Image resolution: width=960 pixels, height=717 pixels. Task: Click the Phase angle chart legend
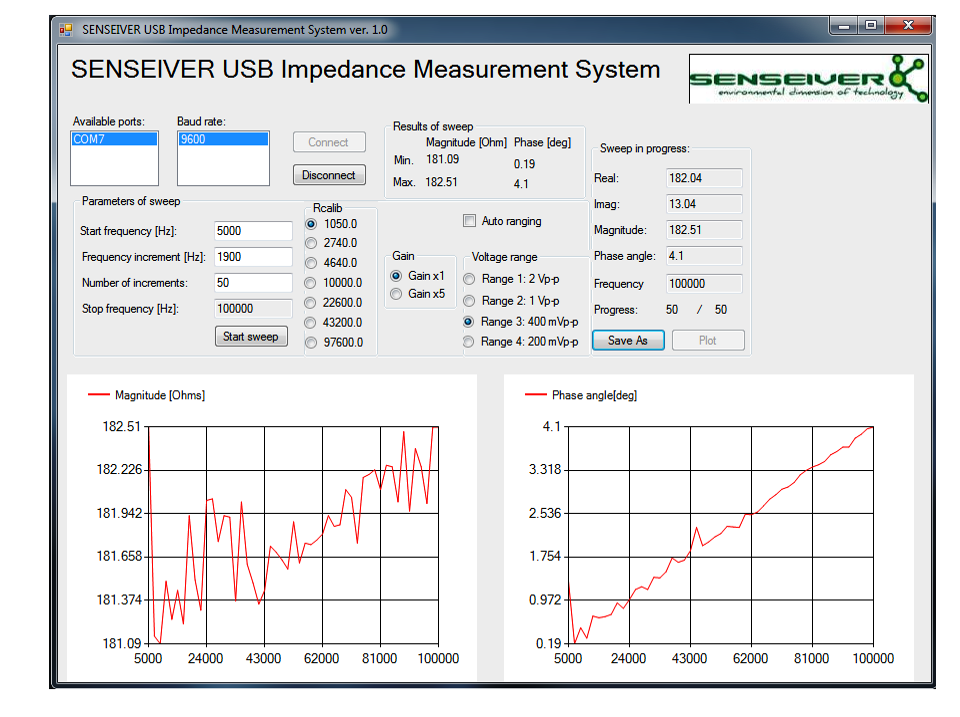pos(580,396)
